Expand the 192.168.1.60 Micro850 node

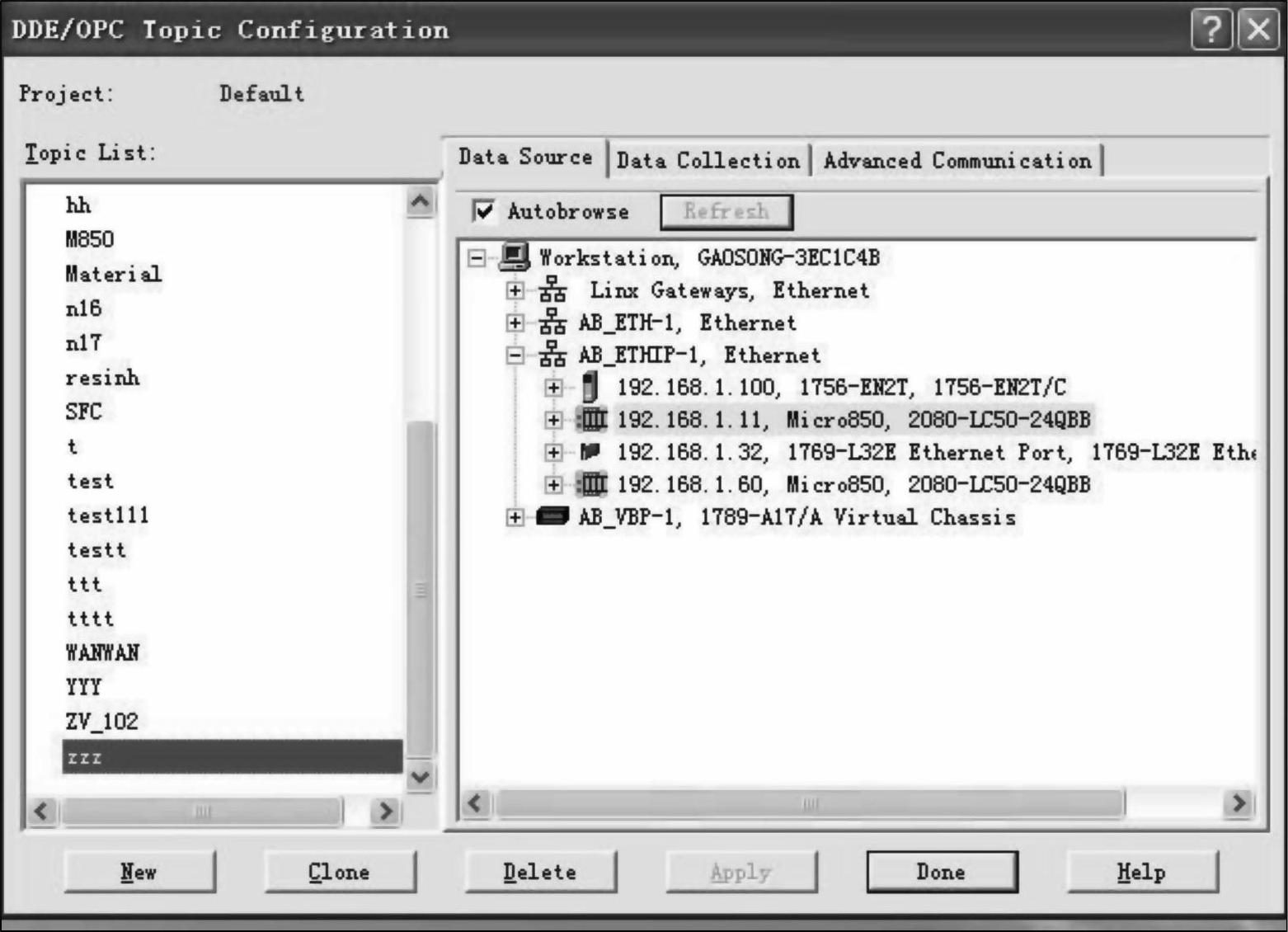[553, 485]
